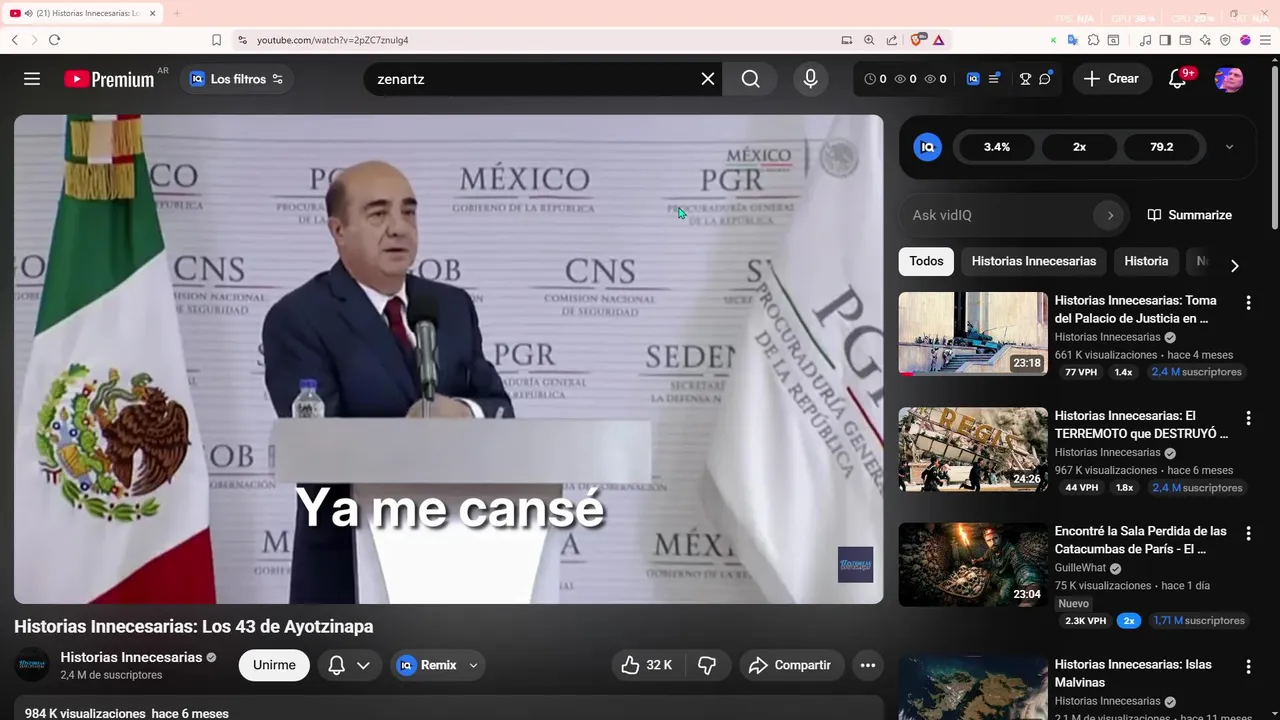
Task: Share this page from the address bar
Action: coord(891,40)
